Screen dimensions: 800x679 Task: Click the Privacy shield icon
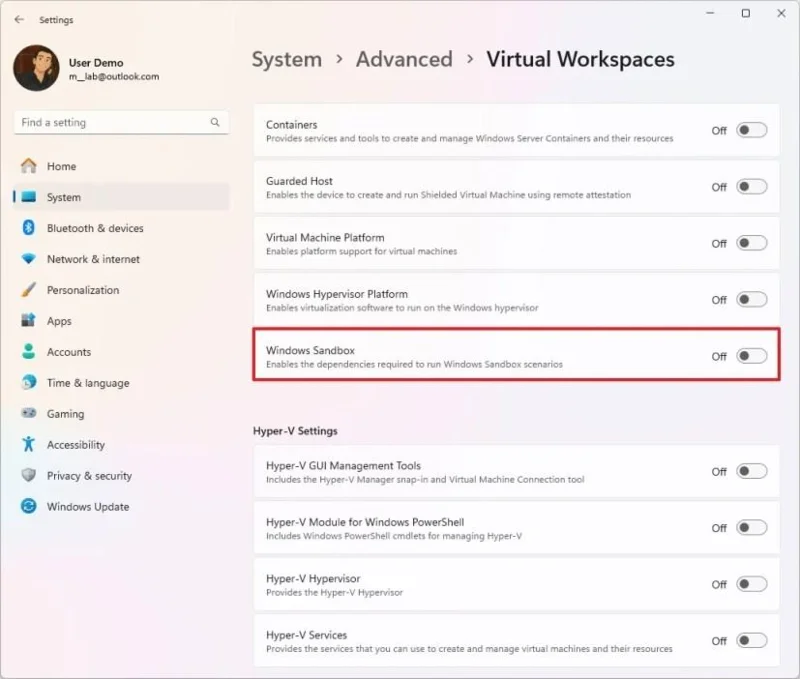pyautogui.click(x=29, y=475)
